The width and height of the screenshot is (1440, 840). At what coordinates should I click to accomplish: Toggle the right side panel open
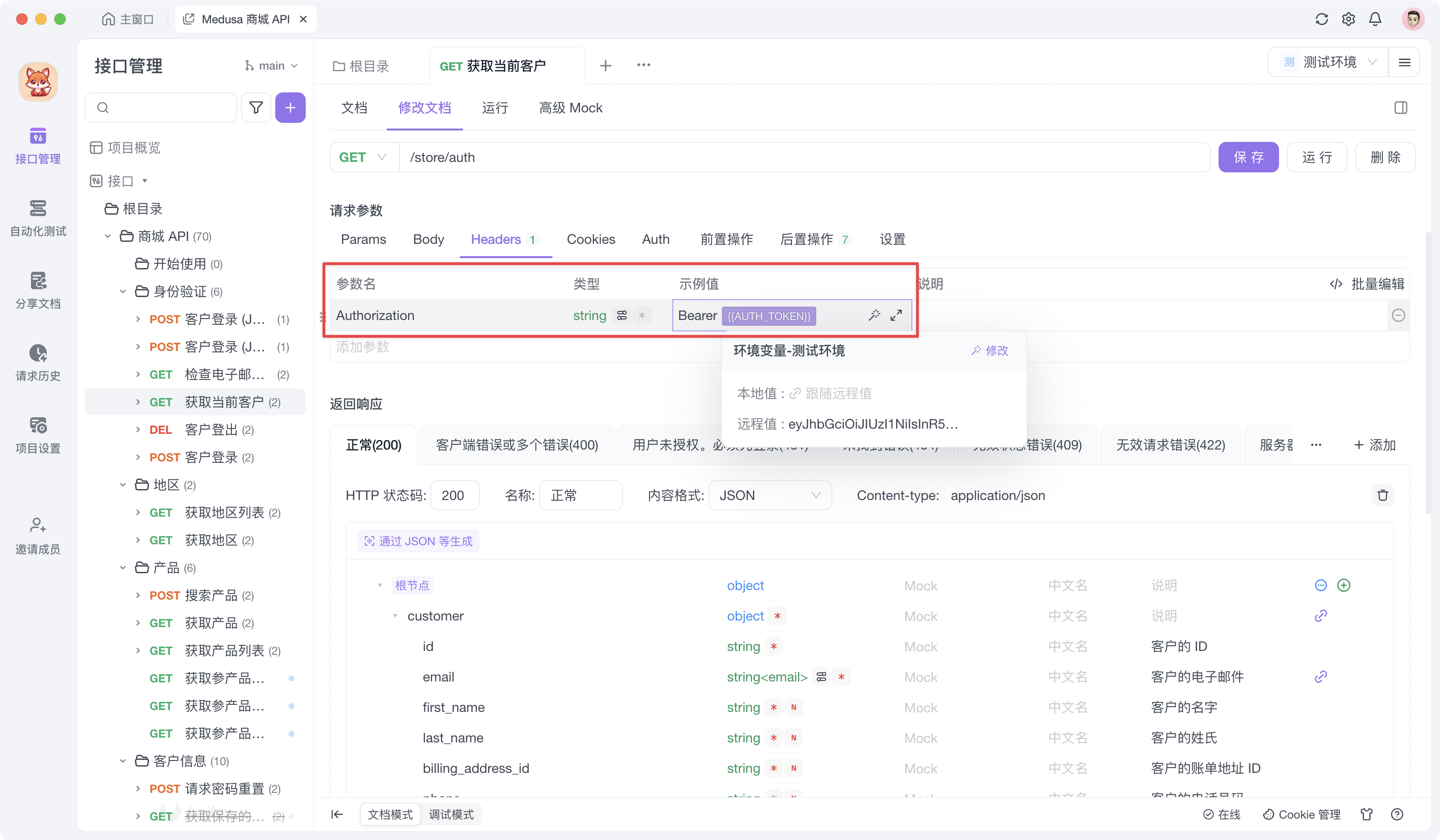(x=1401, y=108)
